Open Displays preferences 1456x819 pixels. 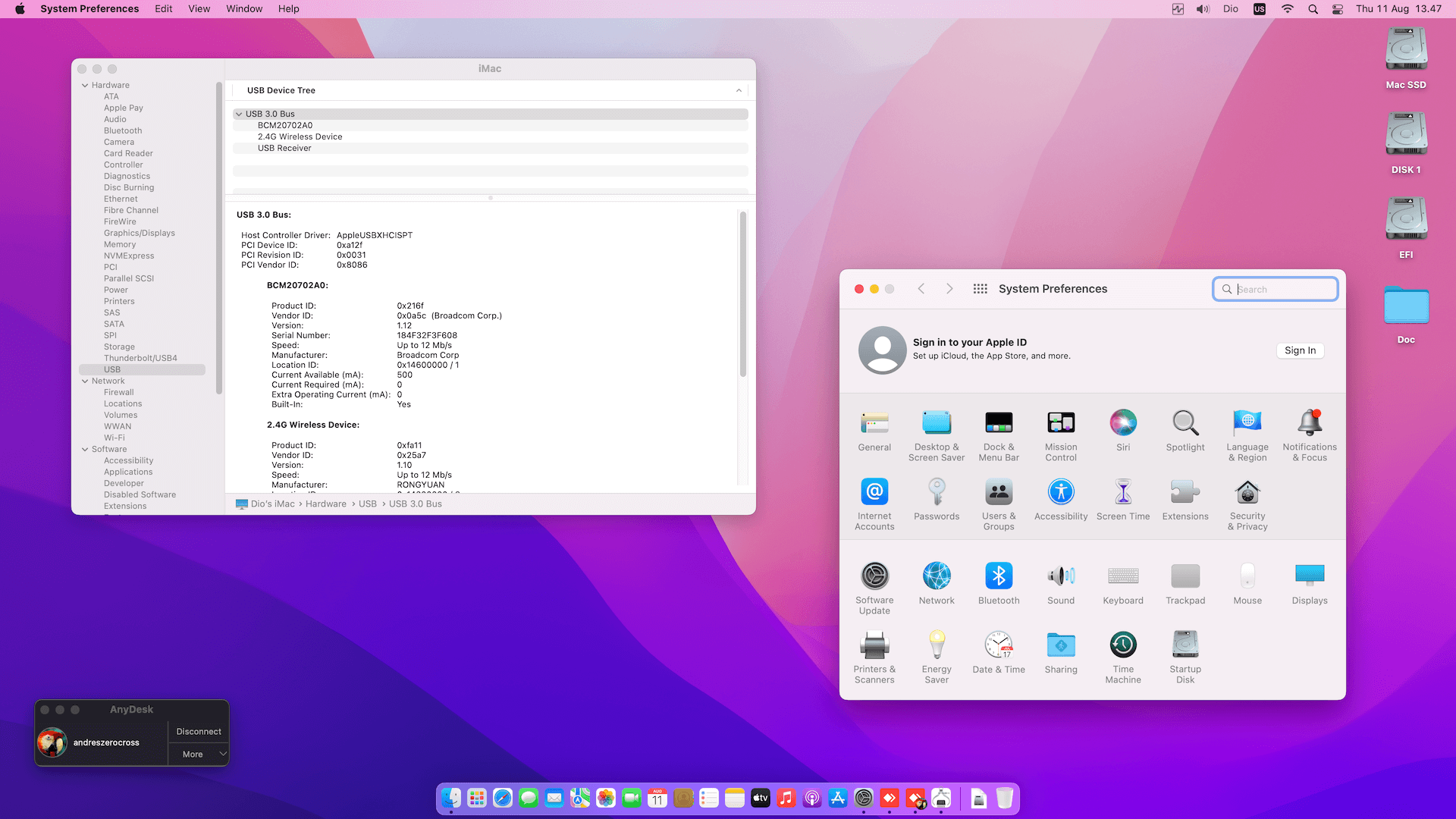coord(1310,584)
